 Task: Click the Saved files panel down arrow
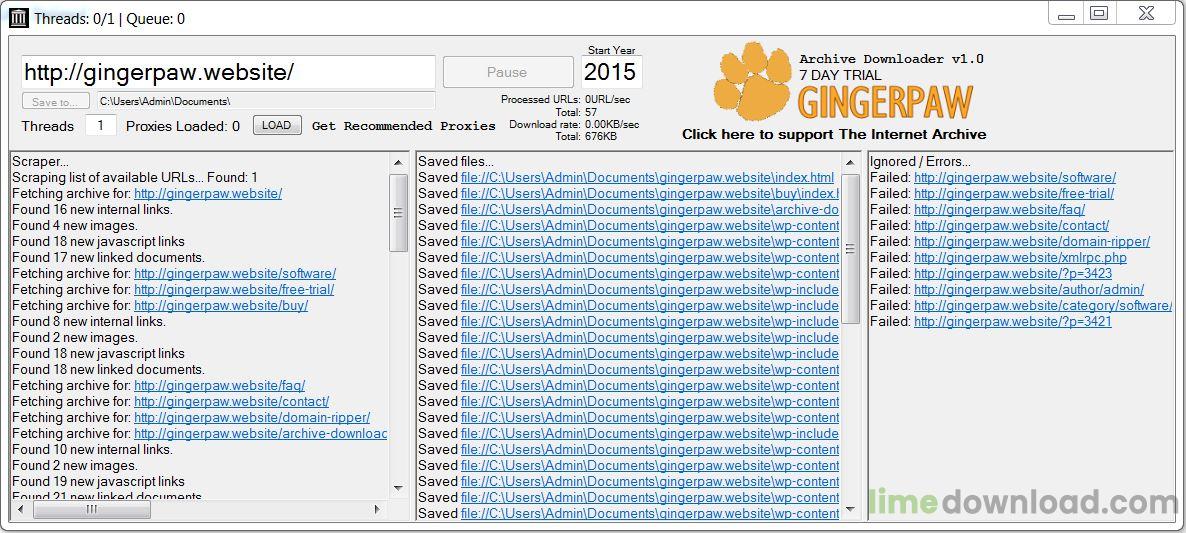(x=851, y=510)
